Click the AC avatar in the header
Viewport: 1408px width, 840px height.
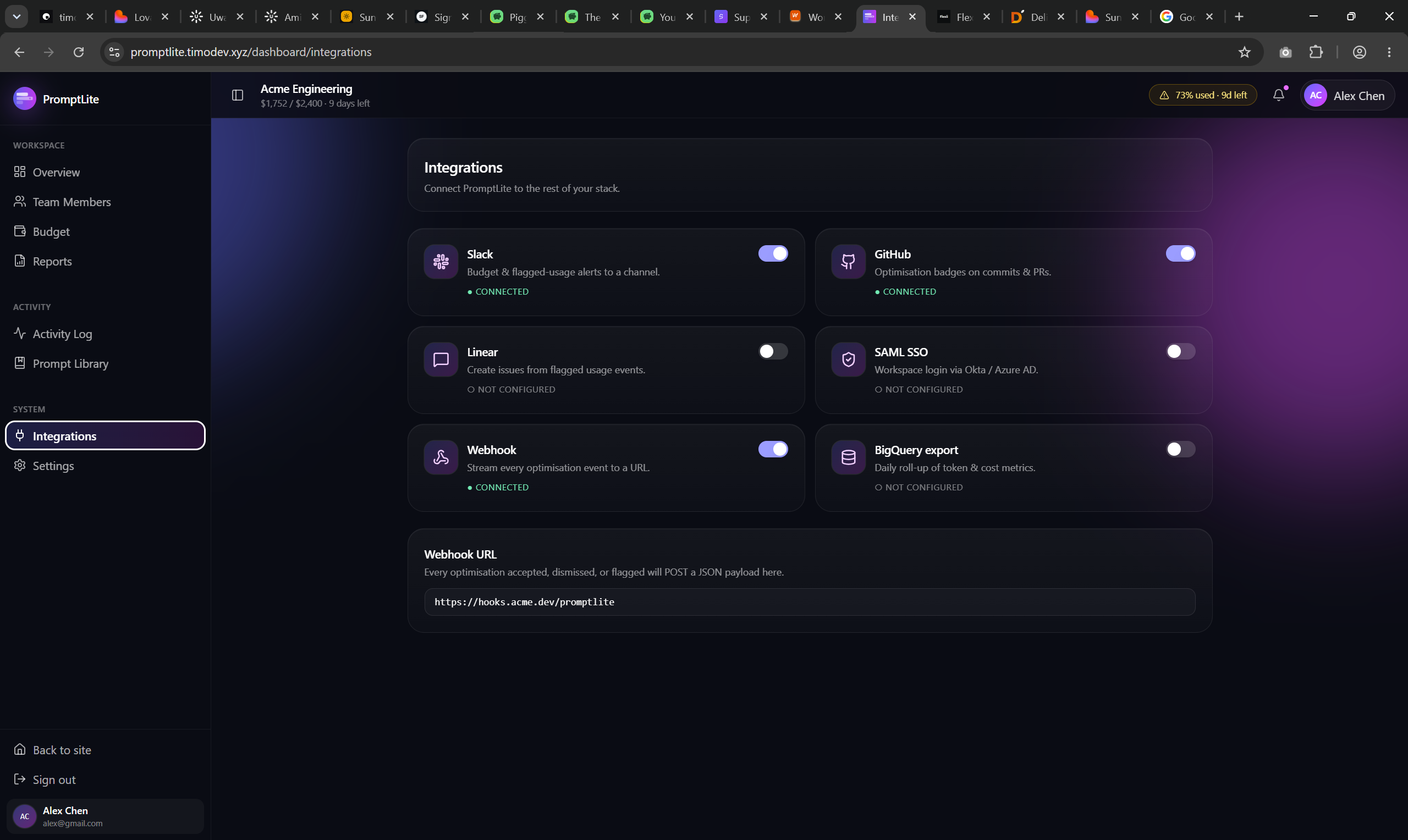(1316, 96)
